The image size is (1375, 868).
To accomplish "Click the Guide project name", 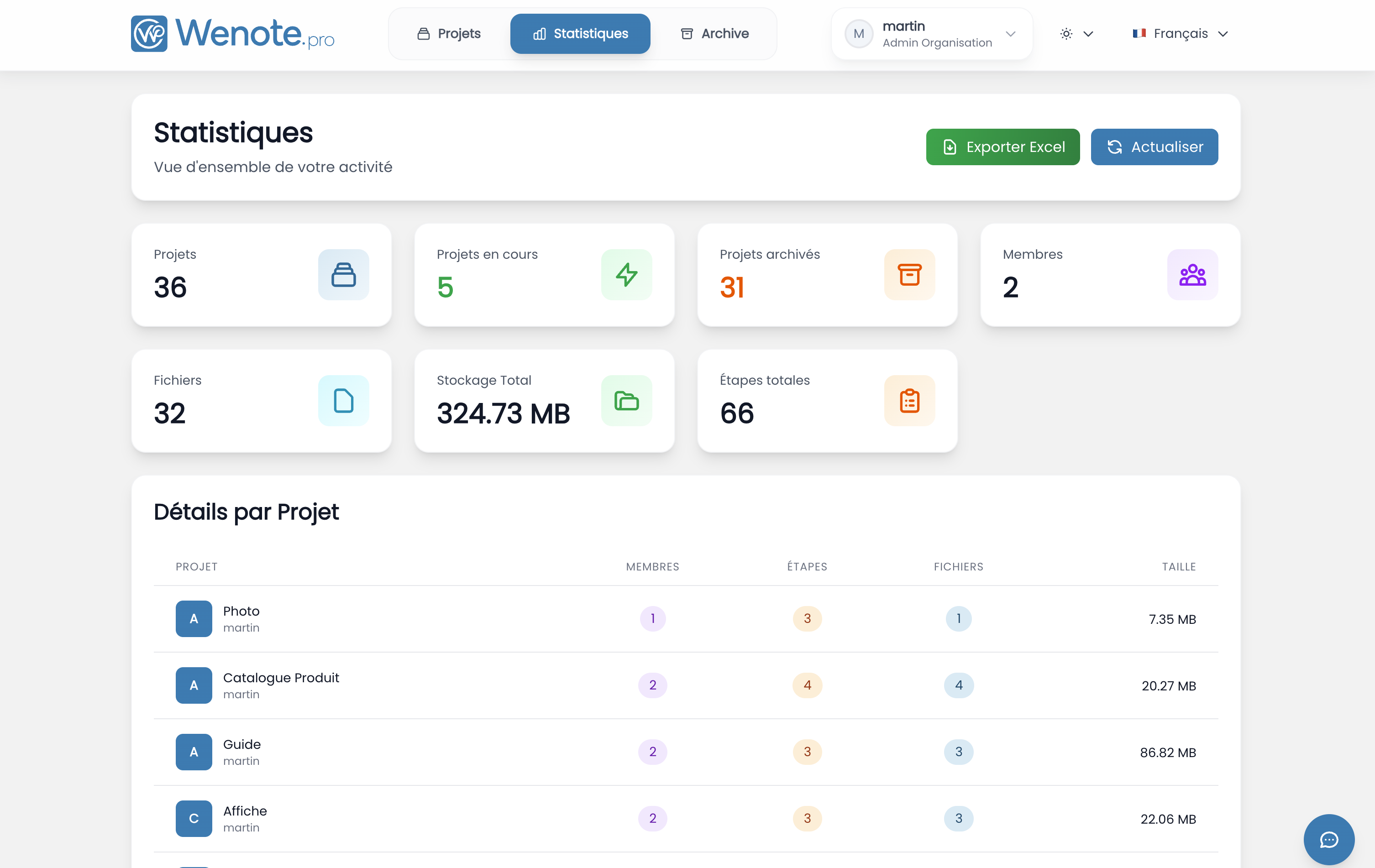I will (241, 744).
